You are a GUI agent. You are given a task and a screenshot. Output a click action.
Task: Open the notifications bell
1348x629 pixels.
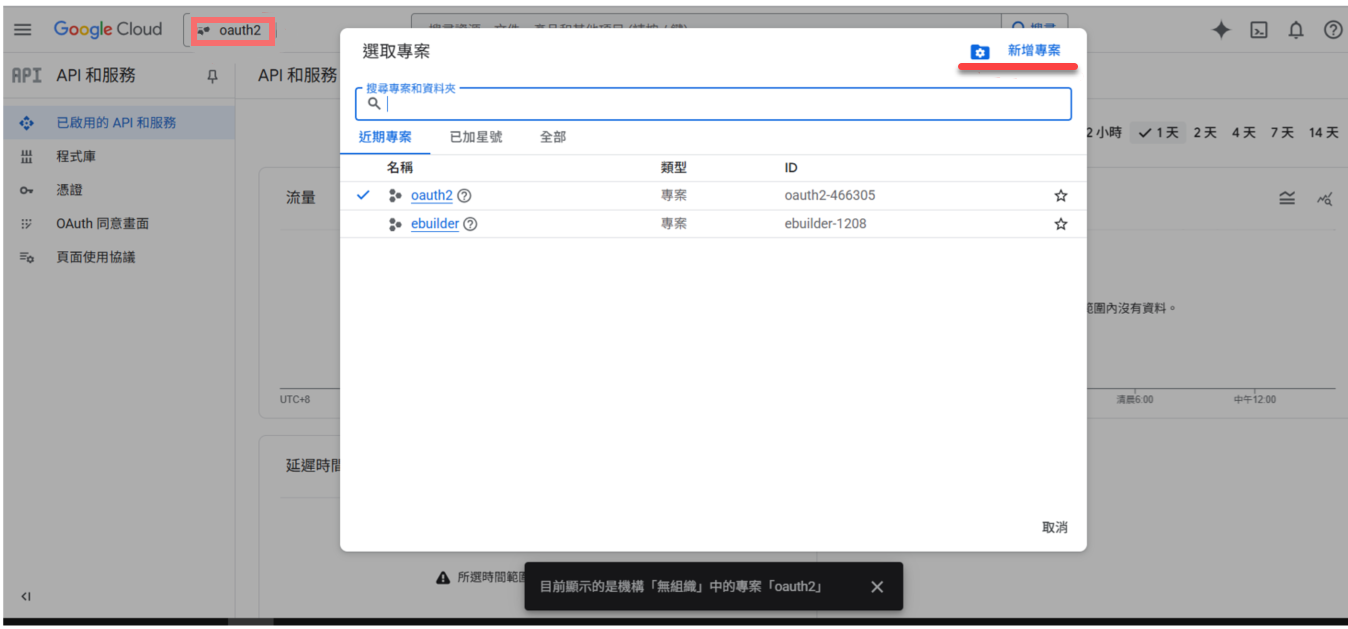1296,30
